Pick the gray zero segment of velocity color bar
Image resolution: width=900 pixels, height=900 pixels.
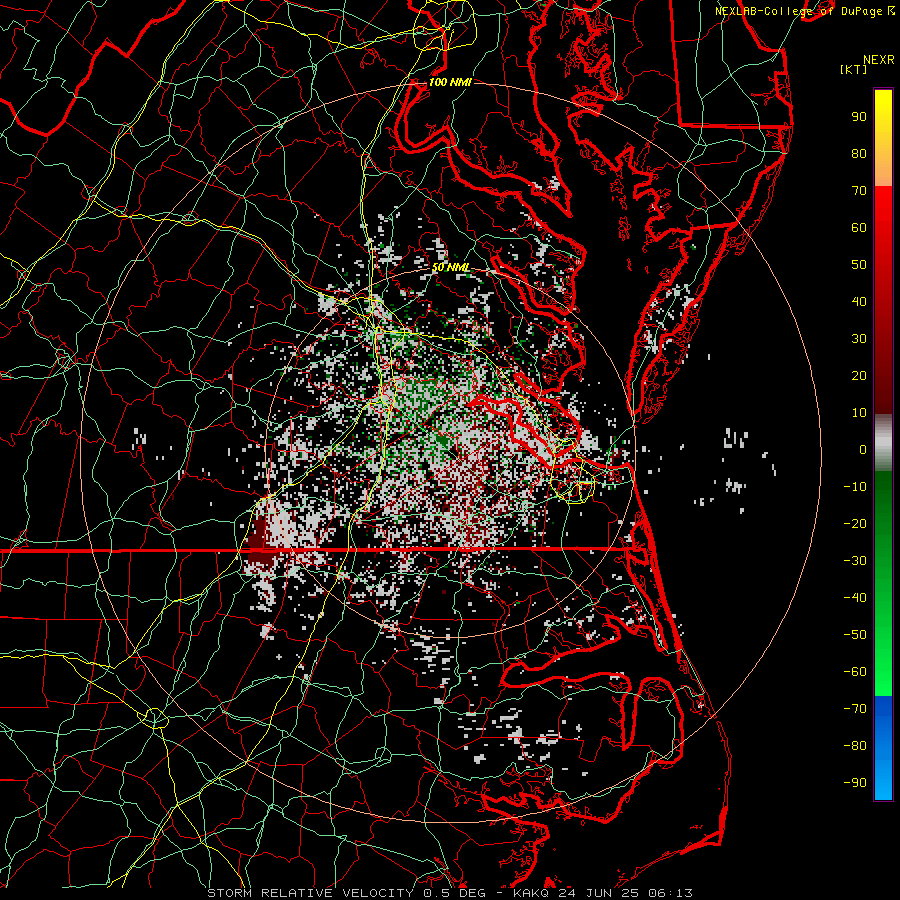point(883,443)
